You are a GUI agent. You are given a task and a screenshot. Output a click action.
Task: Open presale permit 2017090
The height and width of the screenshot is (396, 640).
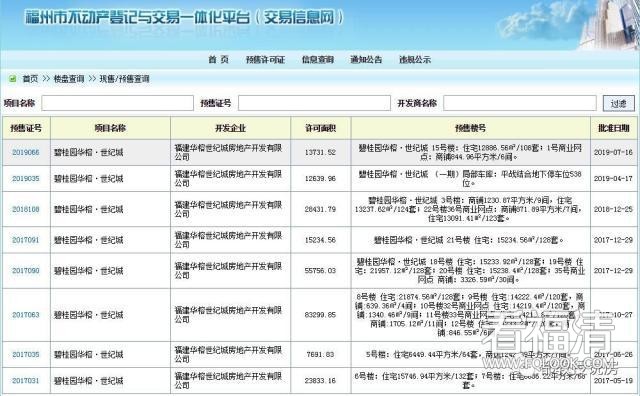pos(26,270)
